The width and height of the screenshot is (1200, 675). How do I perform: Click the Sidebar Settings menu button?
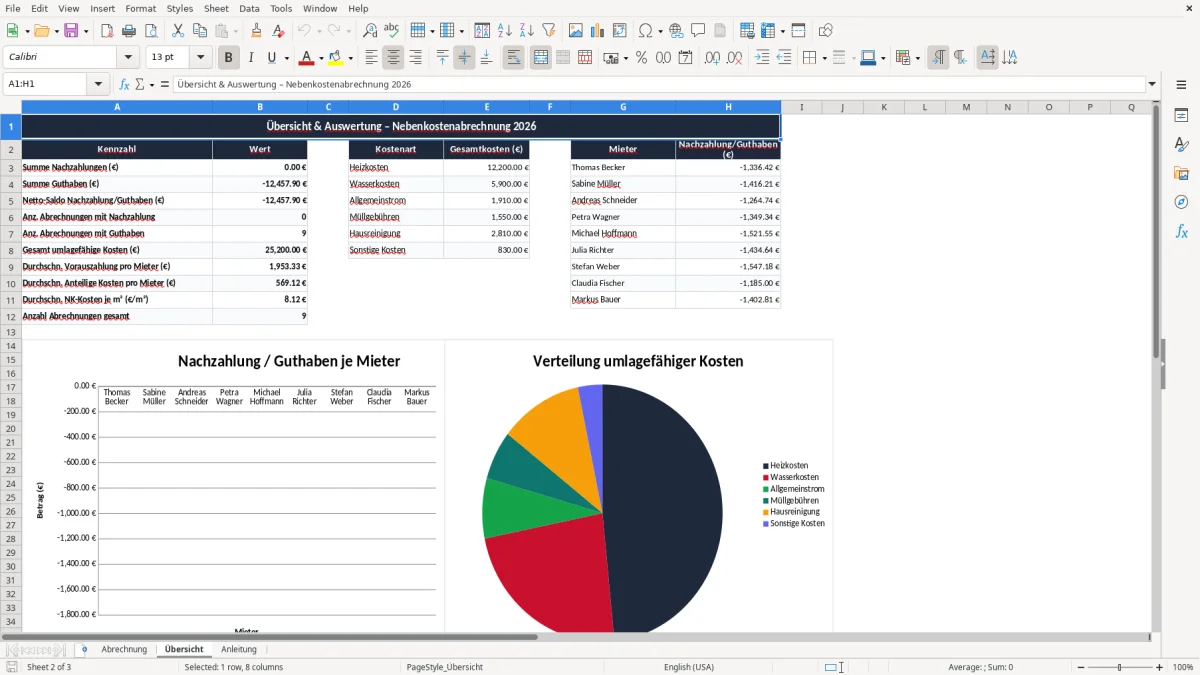point(1181,85)
